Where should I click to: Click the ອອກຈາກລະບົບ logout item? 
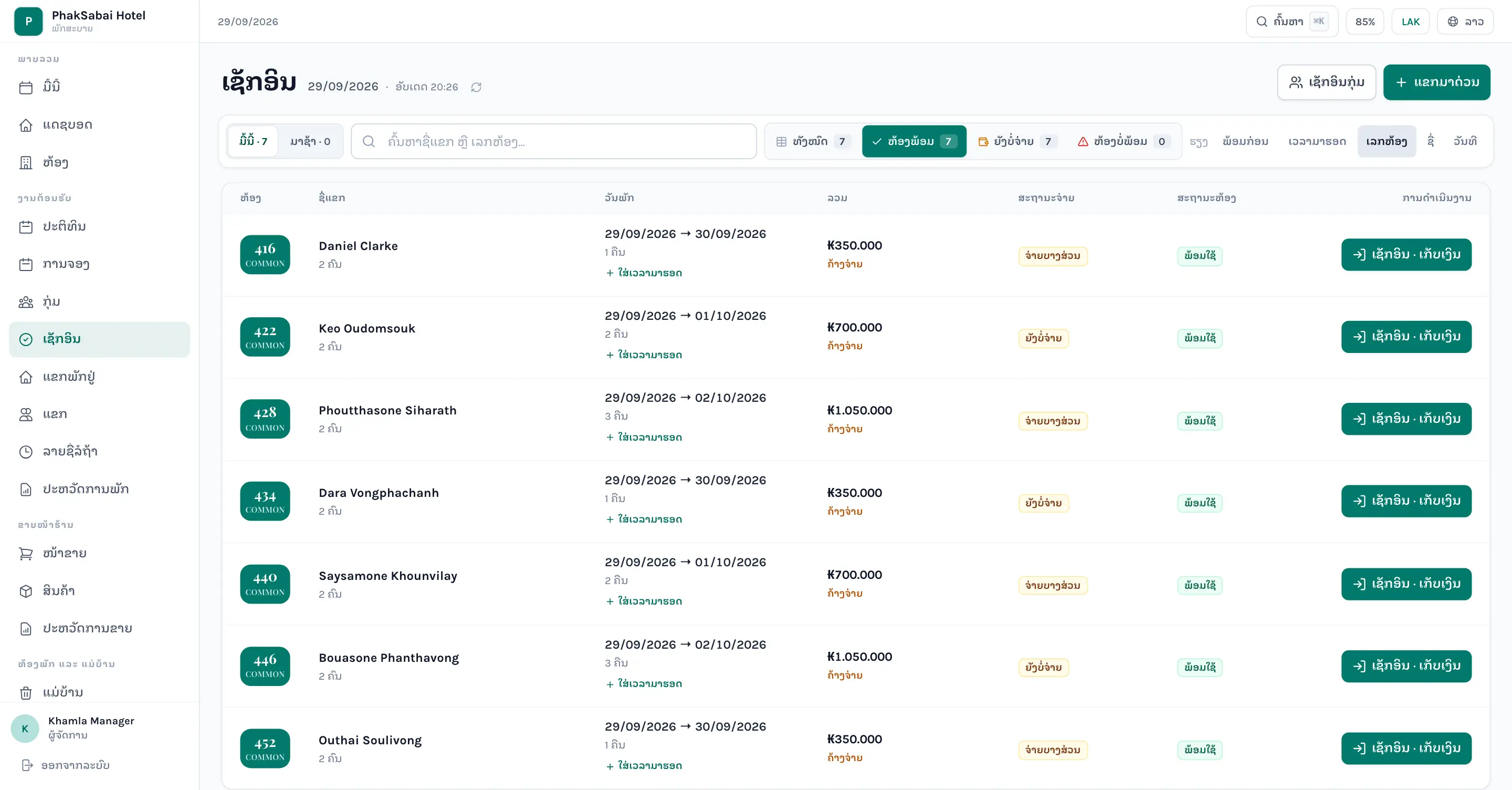pyautogui.click(x=66, y=765)
